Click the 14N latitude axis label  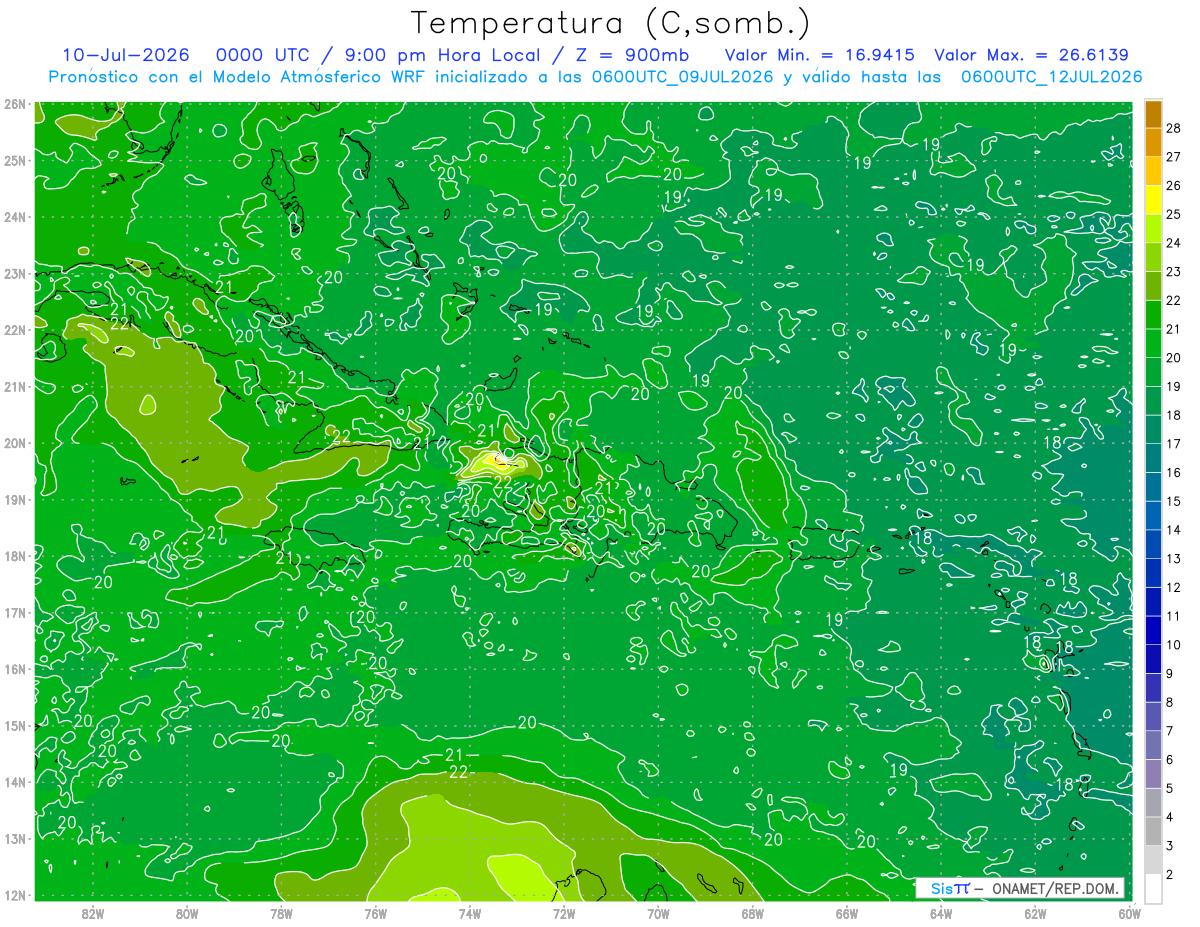click(x=14, y=782)
